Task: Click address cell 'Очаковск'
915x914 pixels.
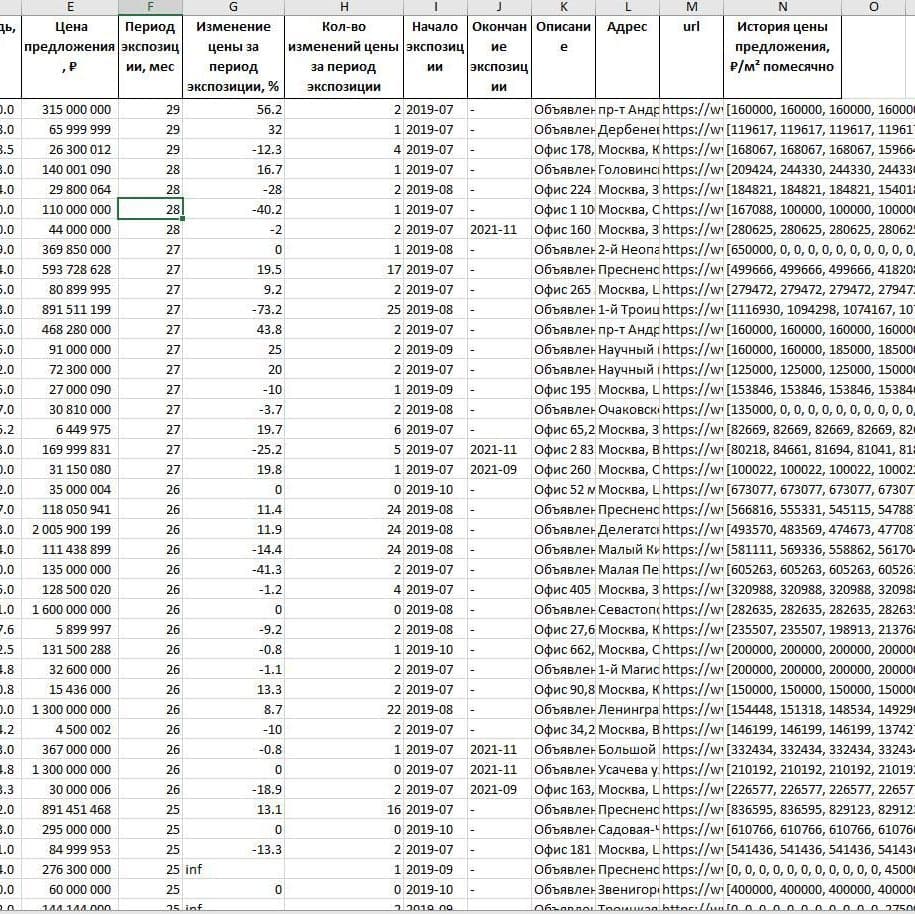Action: click(x=627, y=409)
